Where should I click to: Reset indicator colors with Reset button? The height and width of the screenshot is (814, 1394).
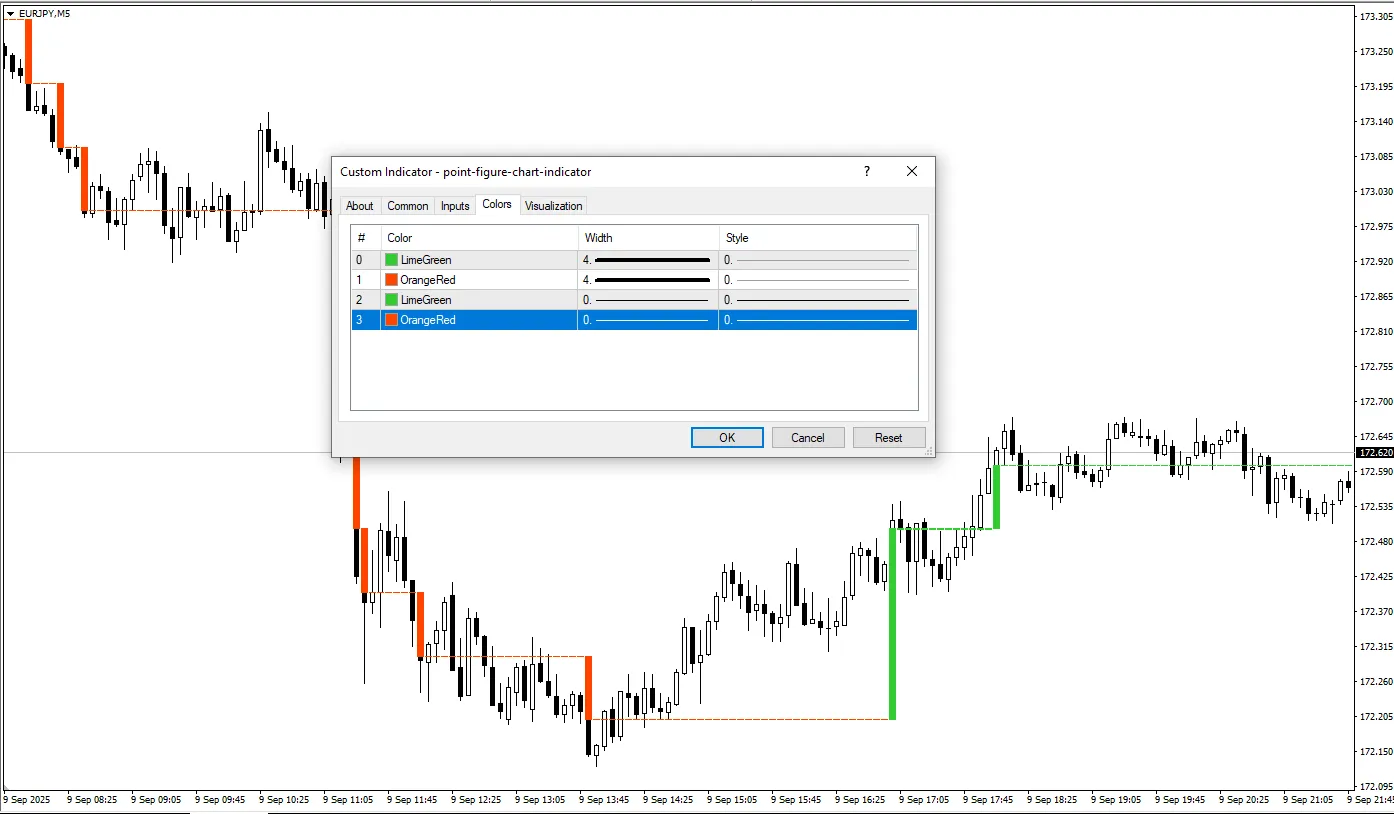click(888, 438)
